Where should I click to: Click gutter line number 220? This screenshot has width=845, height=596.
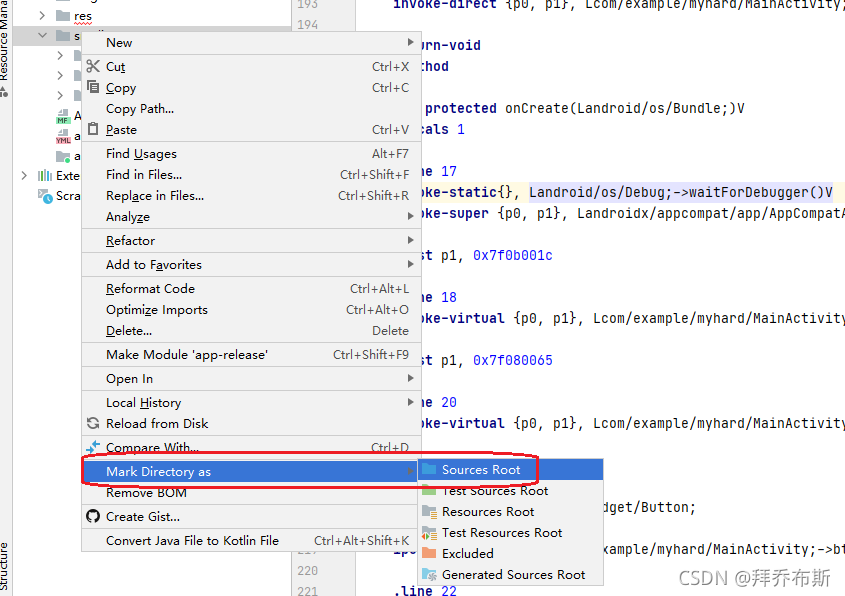point(307,570)
